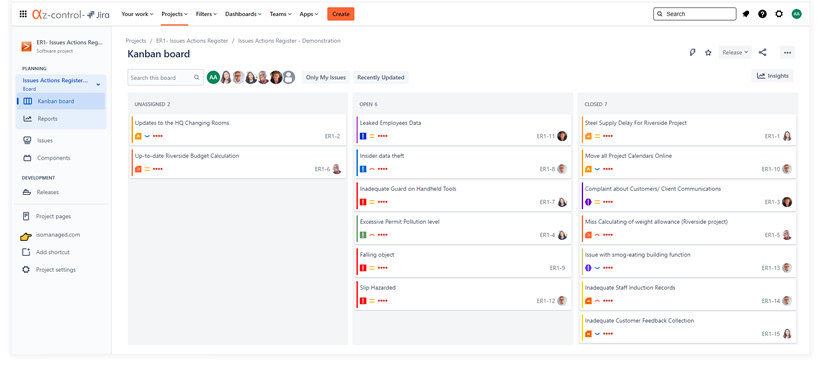
Task: Click the Issues icon in sidebar
Action: 27,140
